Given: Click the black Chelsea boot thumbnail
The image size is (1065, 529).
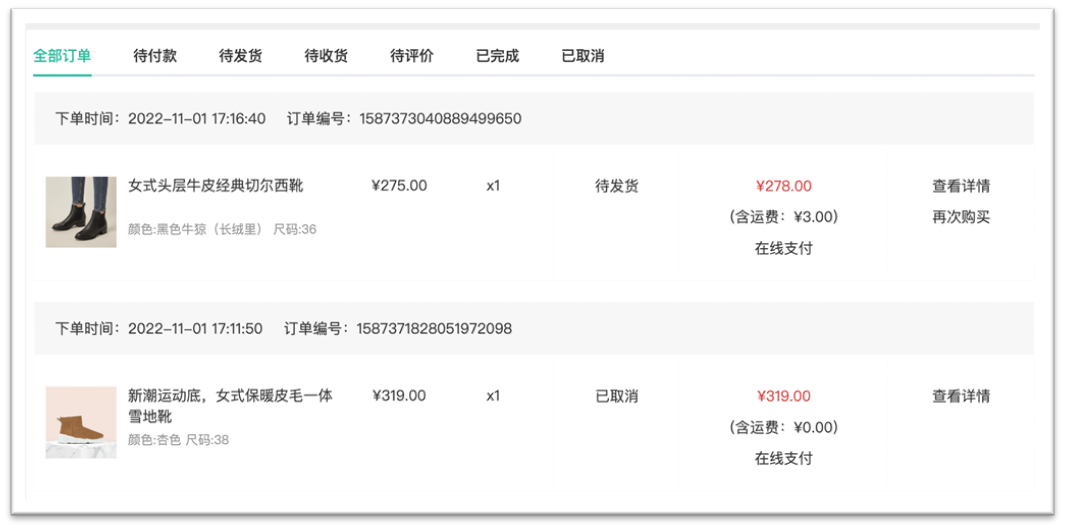Looking at the screenshot, I should (81, 212).
